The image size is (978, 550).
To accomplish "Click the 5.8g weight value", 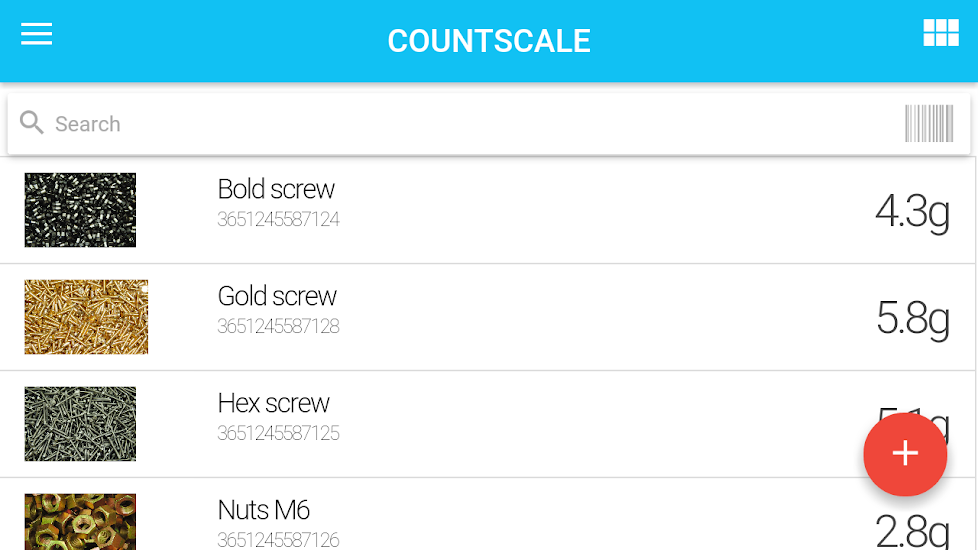I will pos(911,318).
